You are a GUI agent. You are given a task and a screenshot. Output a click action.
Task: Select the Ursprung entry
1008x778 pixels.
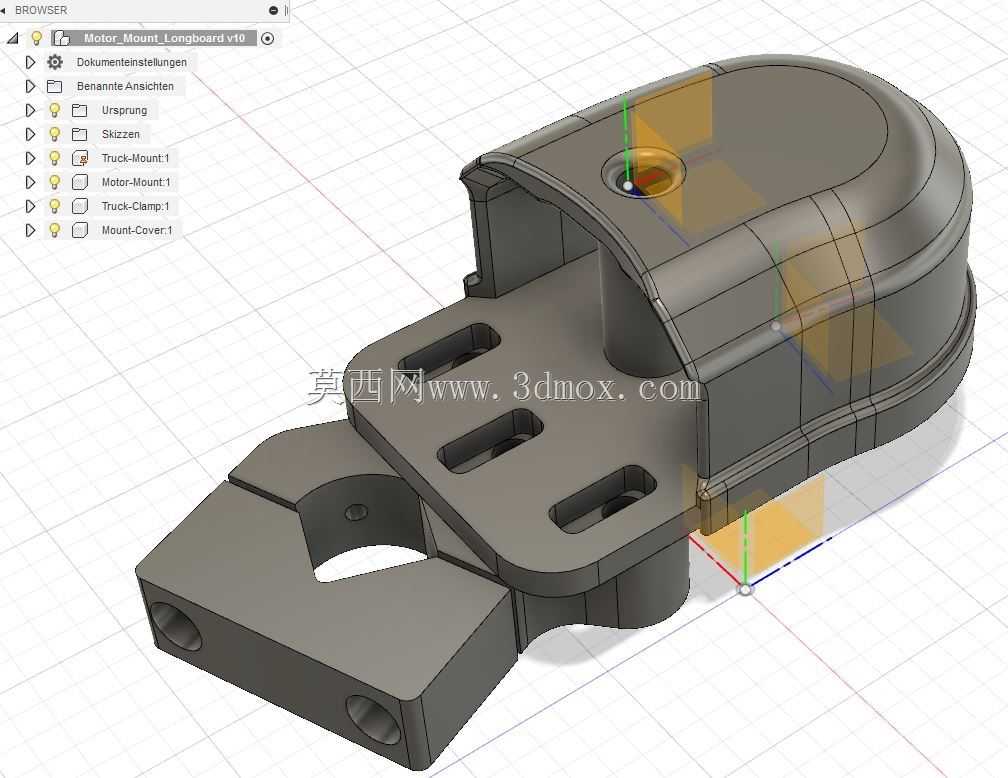124,111
